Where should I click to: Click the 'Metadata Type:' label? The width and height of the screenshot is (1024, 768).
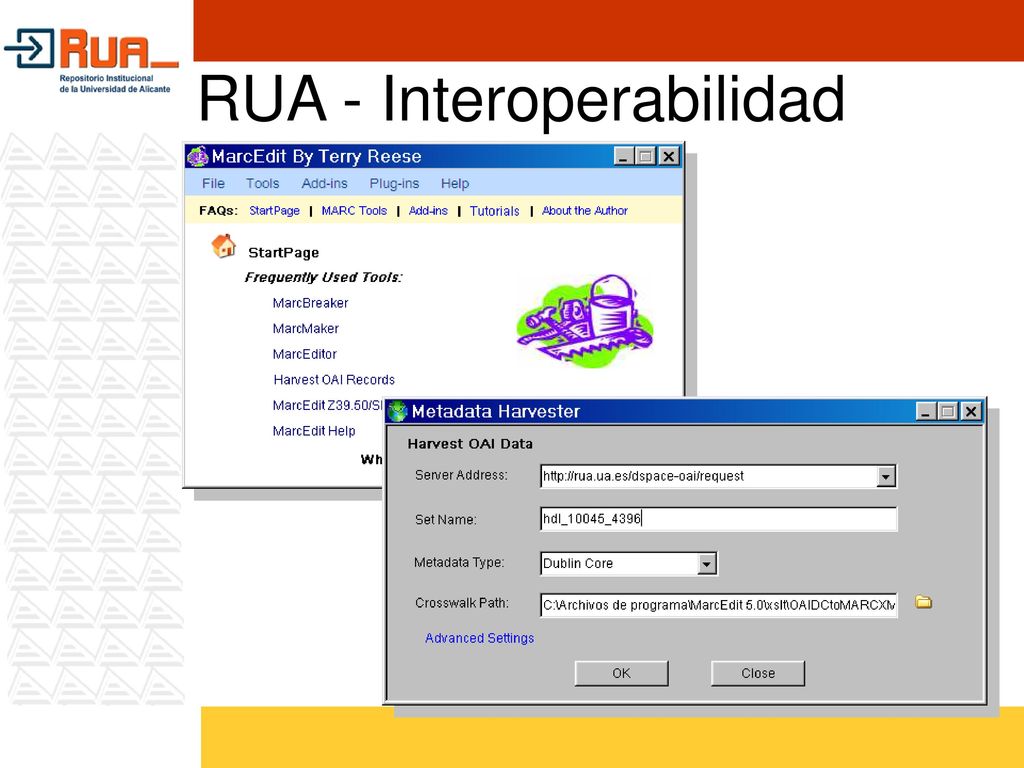pos(459,562)
